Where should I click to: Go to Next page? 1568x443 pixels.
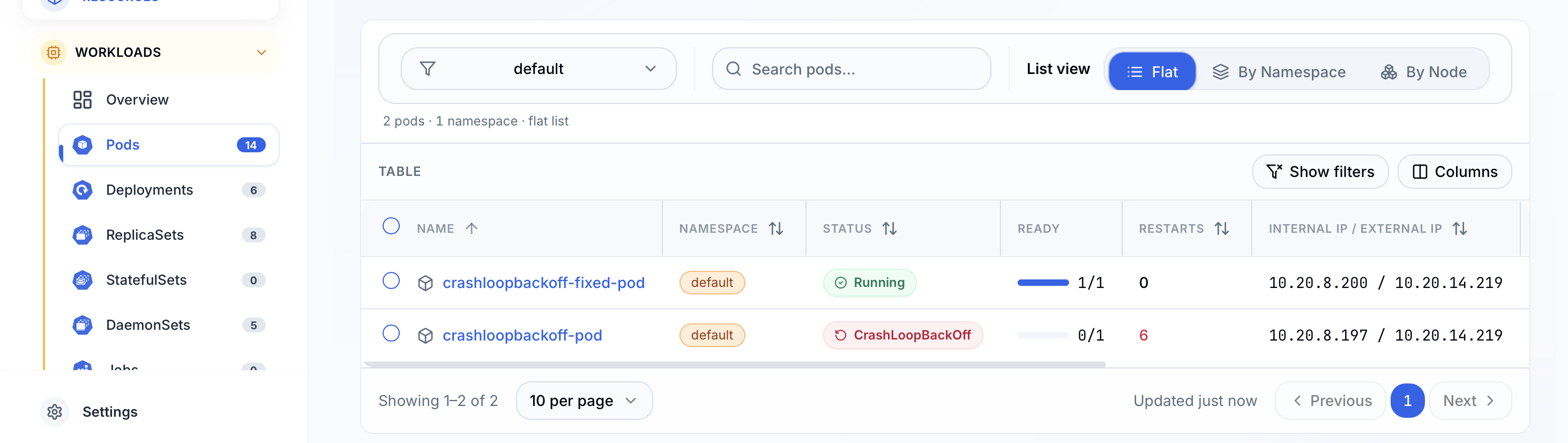1470,401
